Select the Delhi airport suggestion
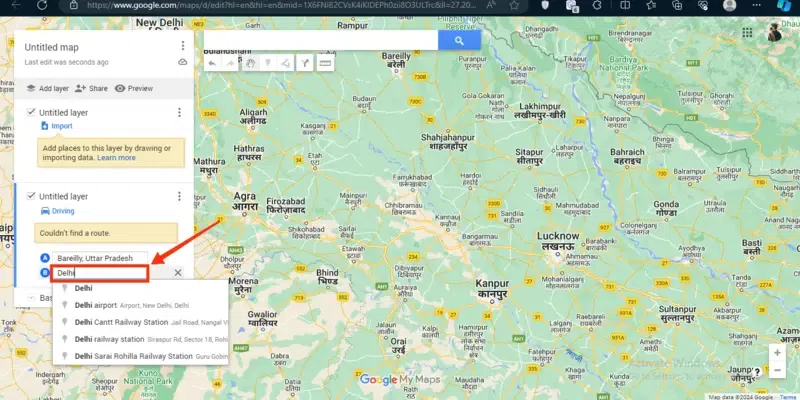The height and width of the screenshot is (400, 800). 140,305
